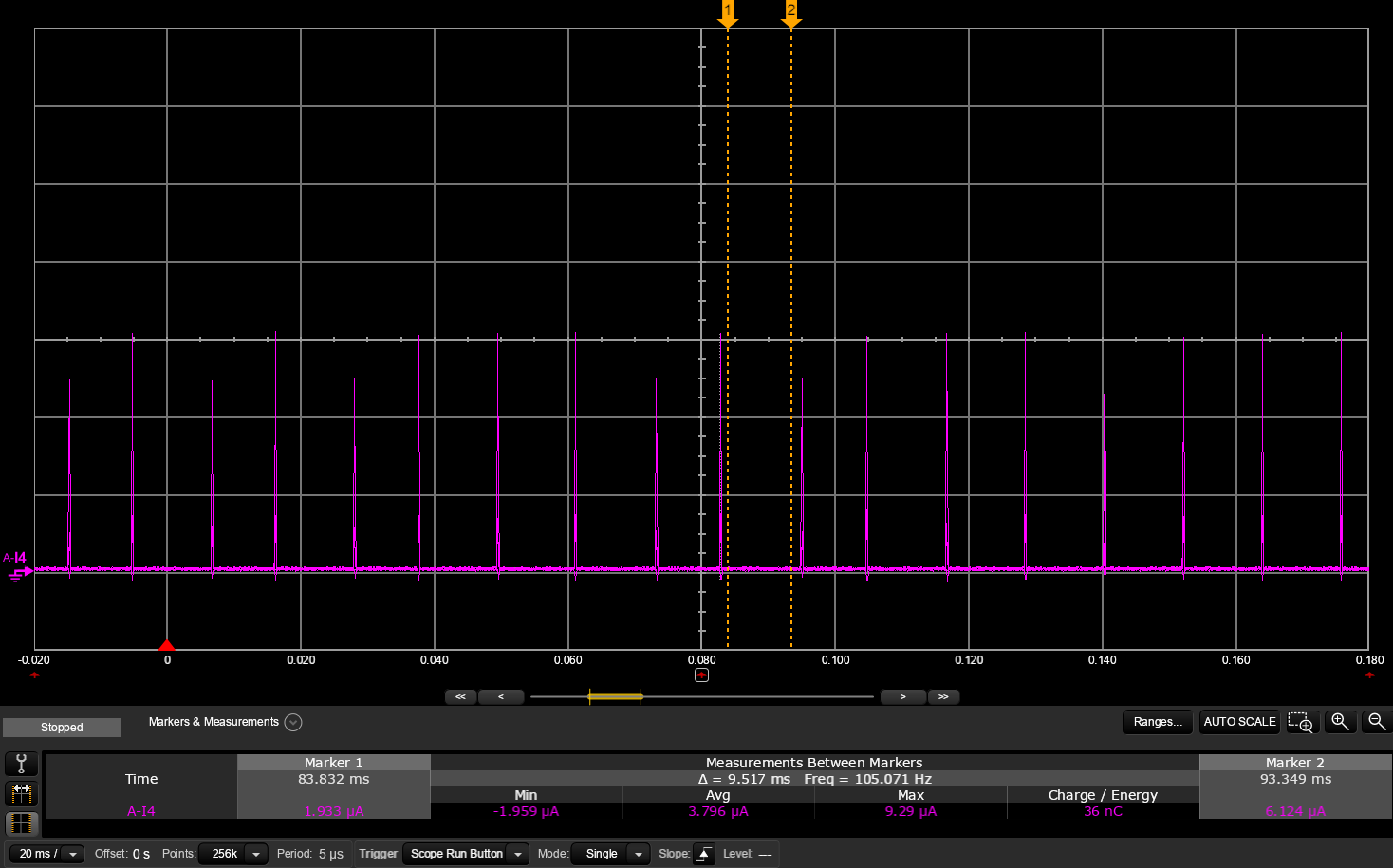
Task: Select the grid markers icon in left panel
Action: 21,823
